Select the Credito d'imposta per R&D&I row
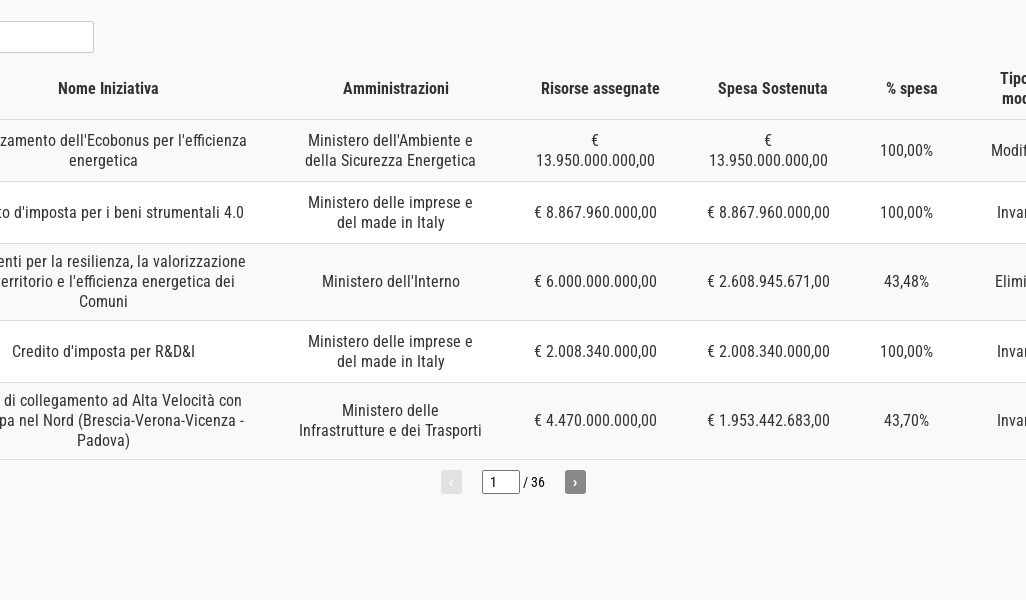 click(103, 352)
